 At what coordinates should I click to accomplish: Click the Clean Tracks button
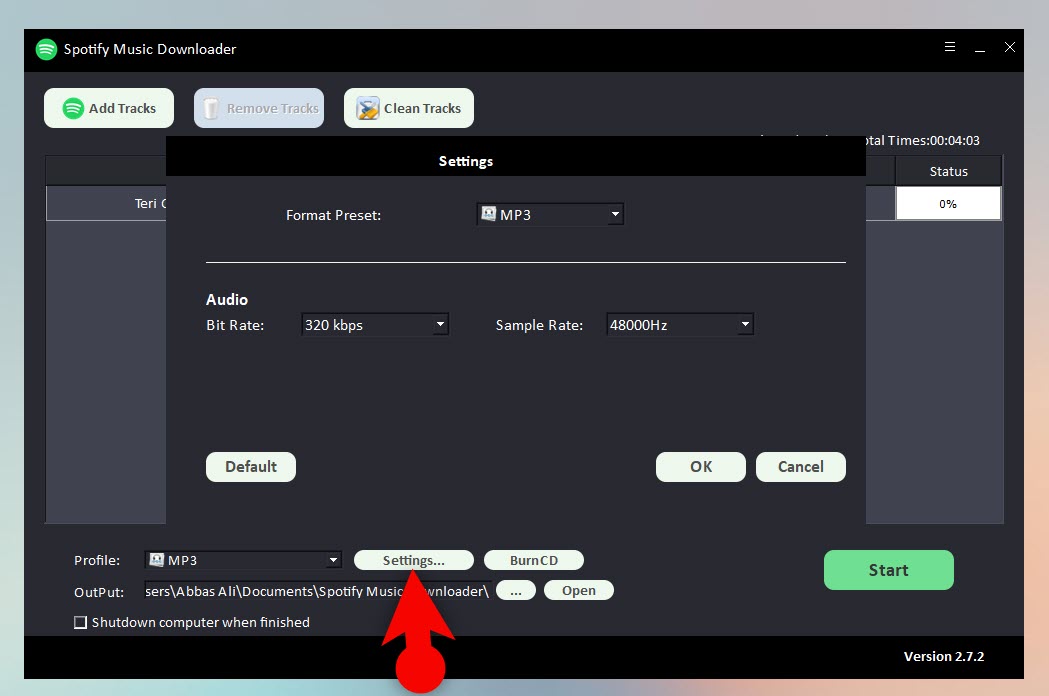point(409,108)
